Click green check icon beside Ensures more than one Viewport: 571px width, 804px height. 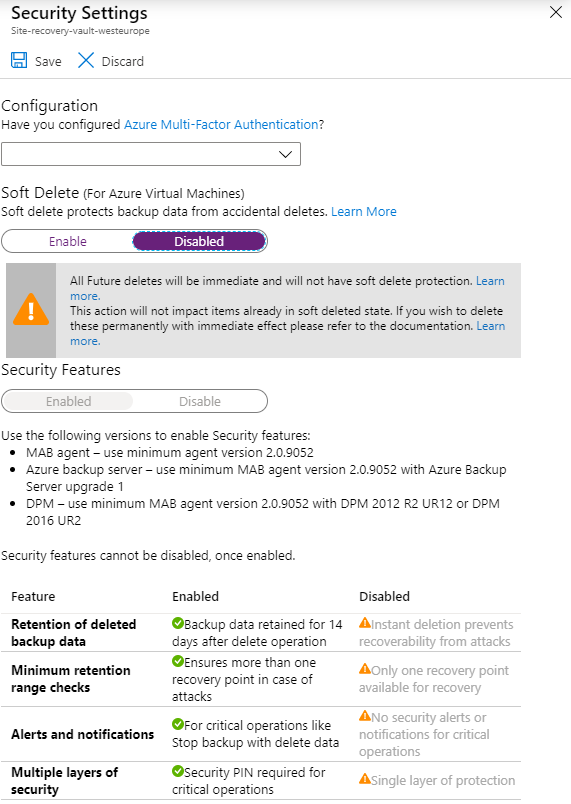click(178, 661)
